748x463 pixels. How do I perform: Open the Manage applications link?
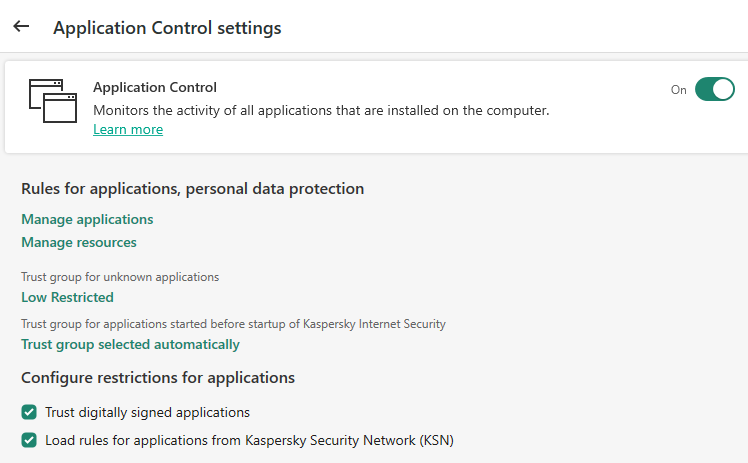[x=87, y=219]
